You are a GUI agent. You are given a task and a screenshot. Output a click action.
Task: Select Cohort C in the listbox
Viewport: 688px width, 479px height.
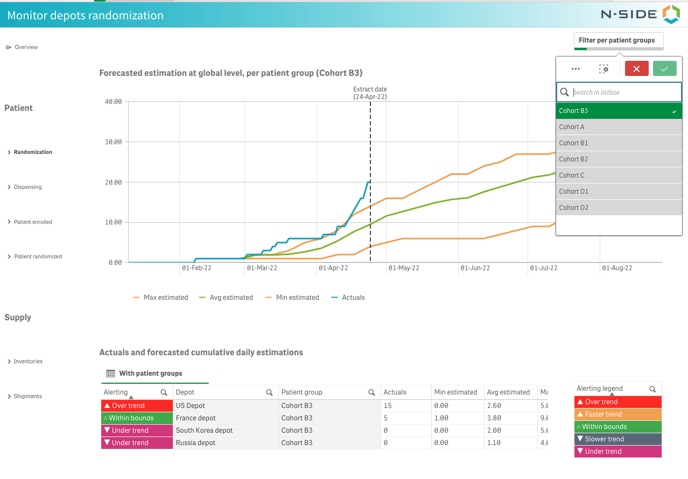[618, 175]
